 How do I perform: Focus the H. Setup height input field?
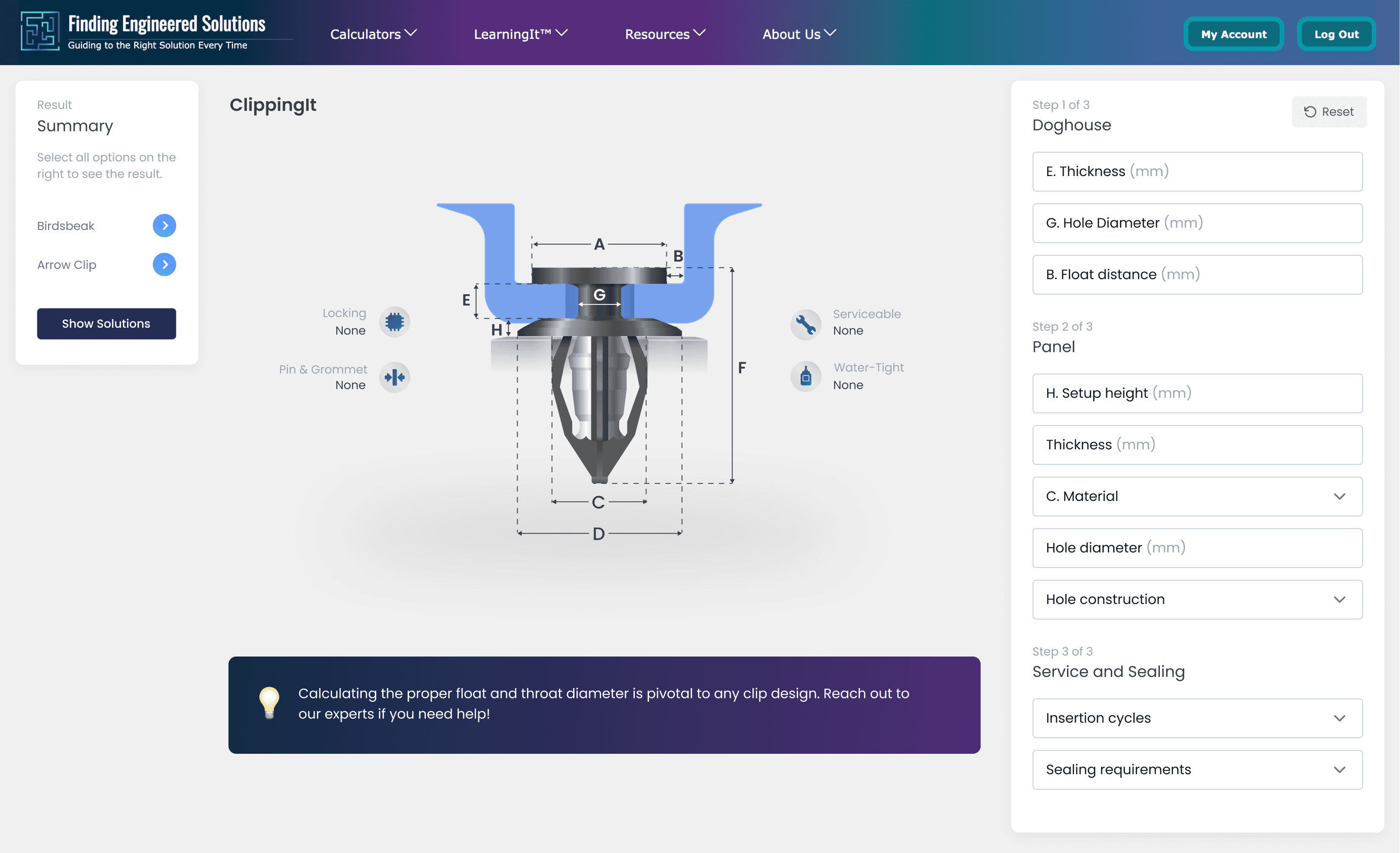[x=1197, y=393]
